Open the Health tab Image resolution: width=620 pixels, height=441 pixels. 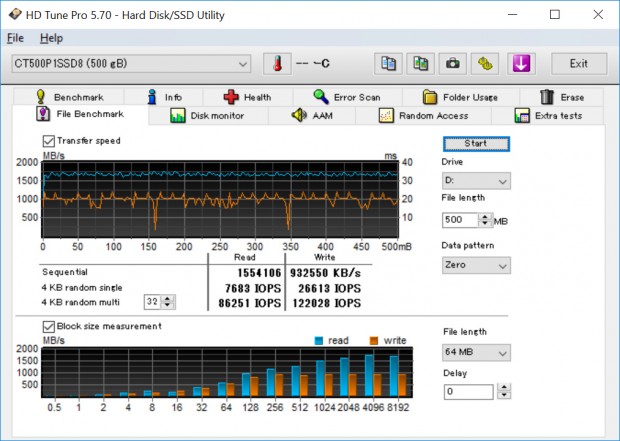[x=248, y=97]
